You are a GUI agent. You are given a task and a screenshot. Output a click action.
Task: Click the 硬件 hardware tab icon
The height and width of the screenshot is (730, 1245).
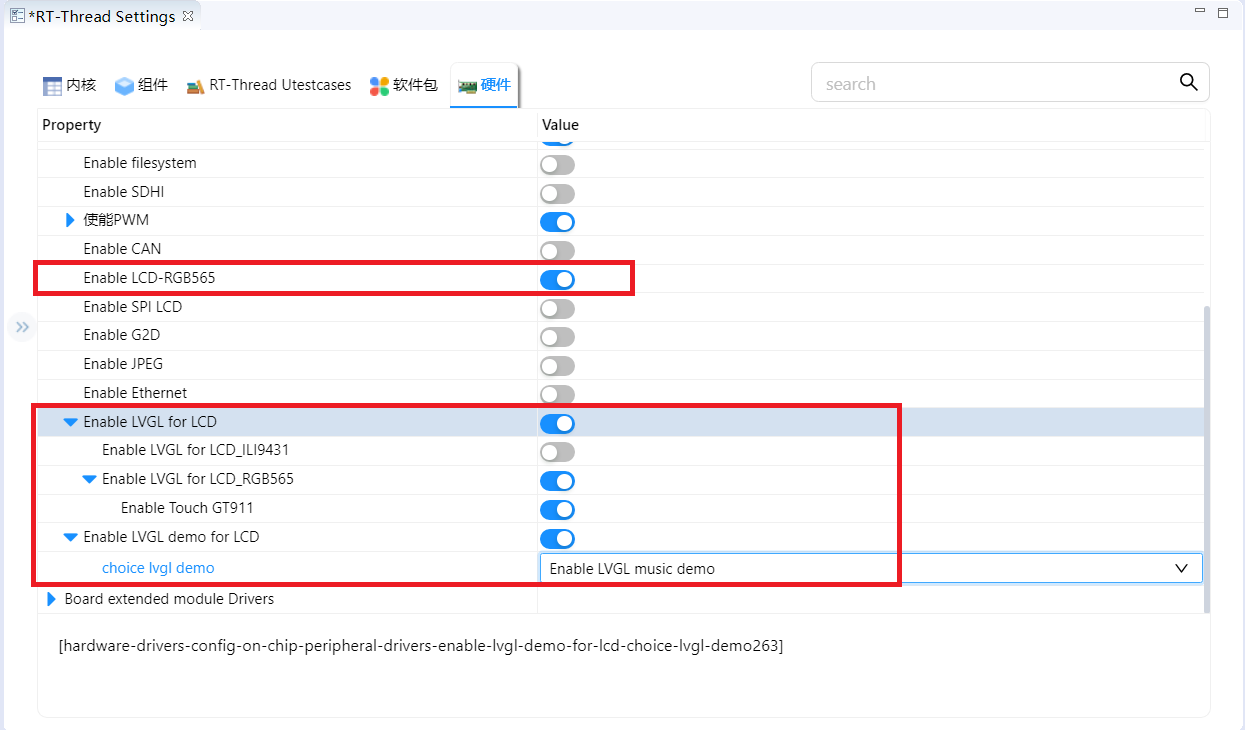pos(467,86)
